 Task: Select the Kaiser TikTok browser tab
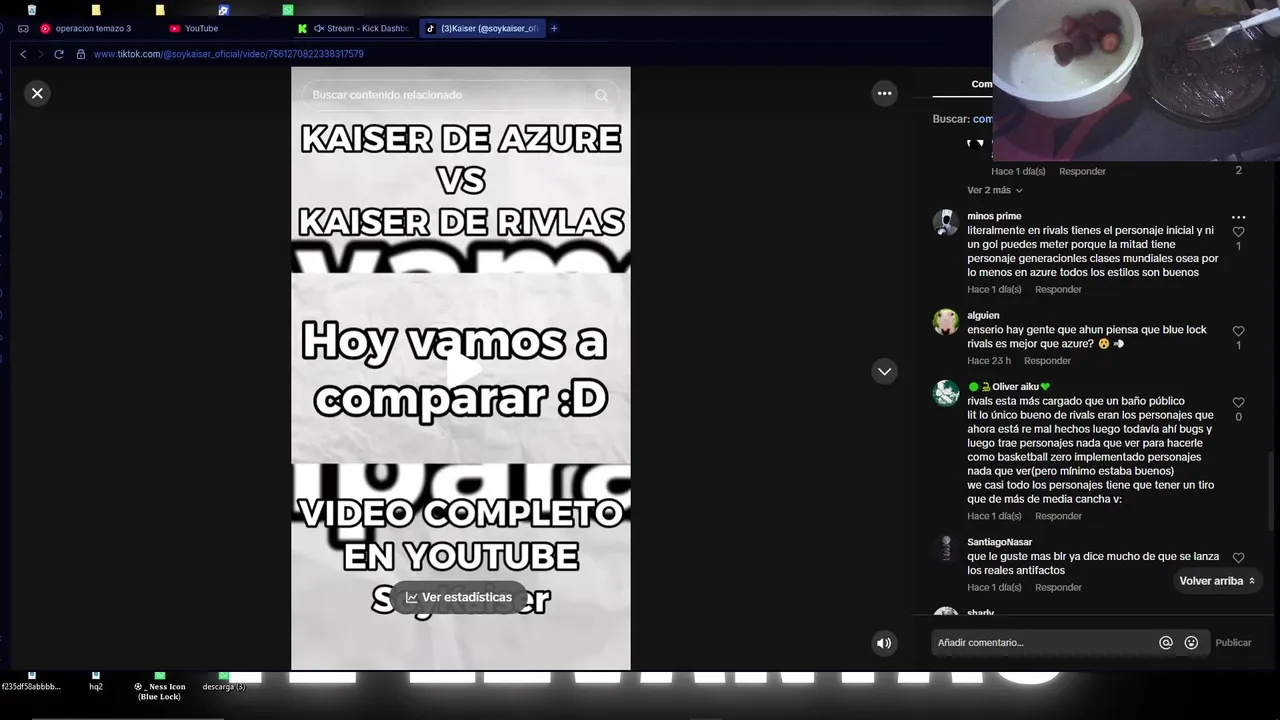click(x=484, y=28)
